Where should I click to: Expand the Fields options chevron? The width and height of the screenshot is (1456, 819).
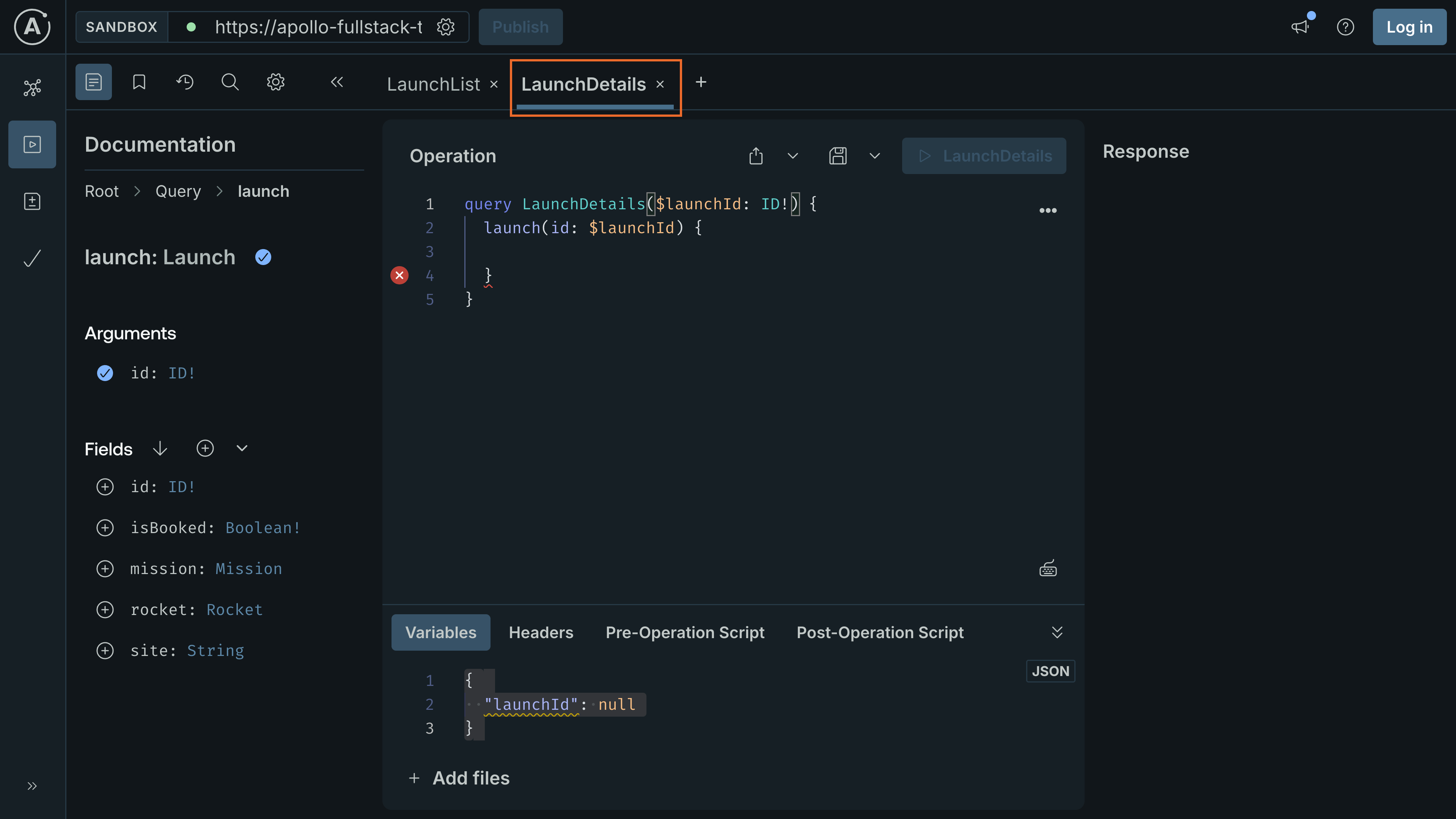coord(241,448)
